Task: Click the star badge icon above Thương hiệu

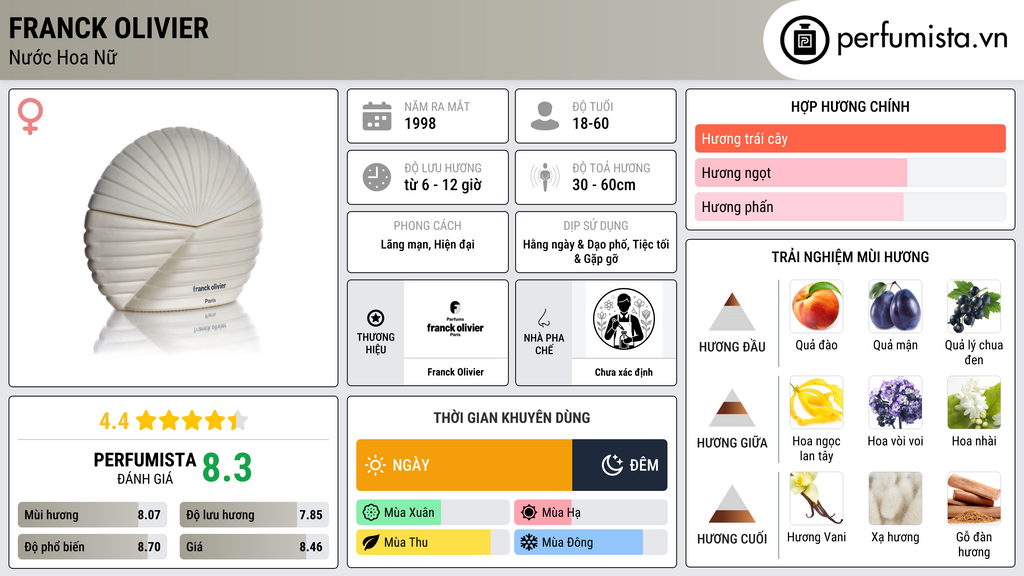Action: [x=376, y=318]
